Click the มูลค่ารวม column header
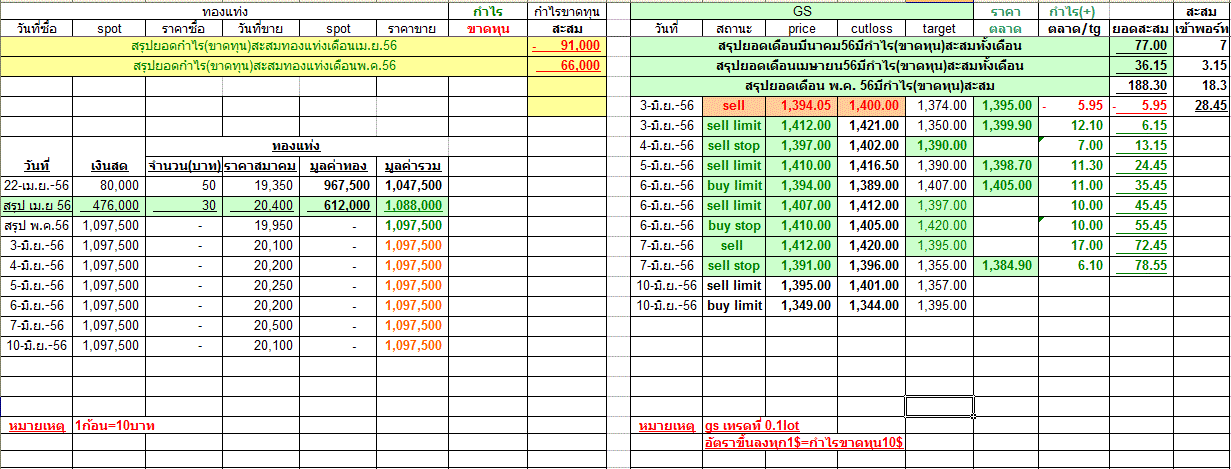1231x469 pixels. [x=413, y=165]
